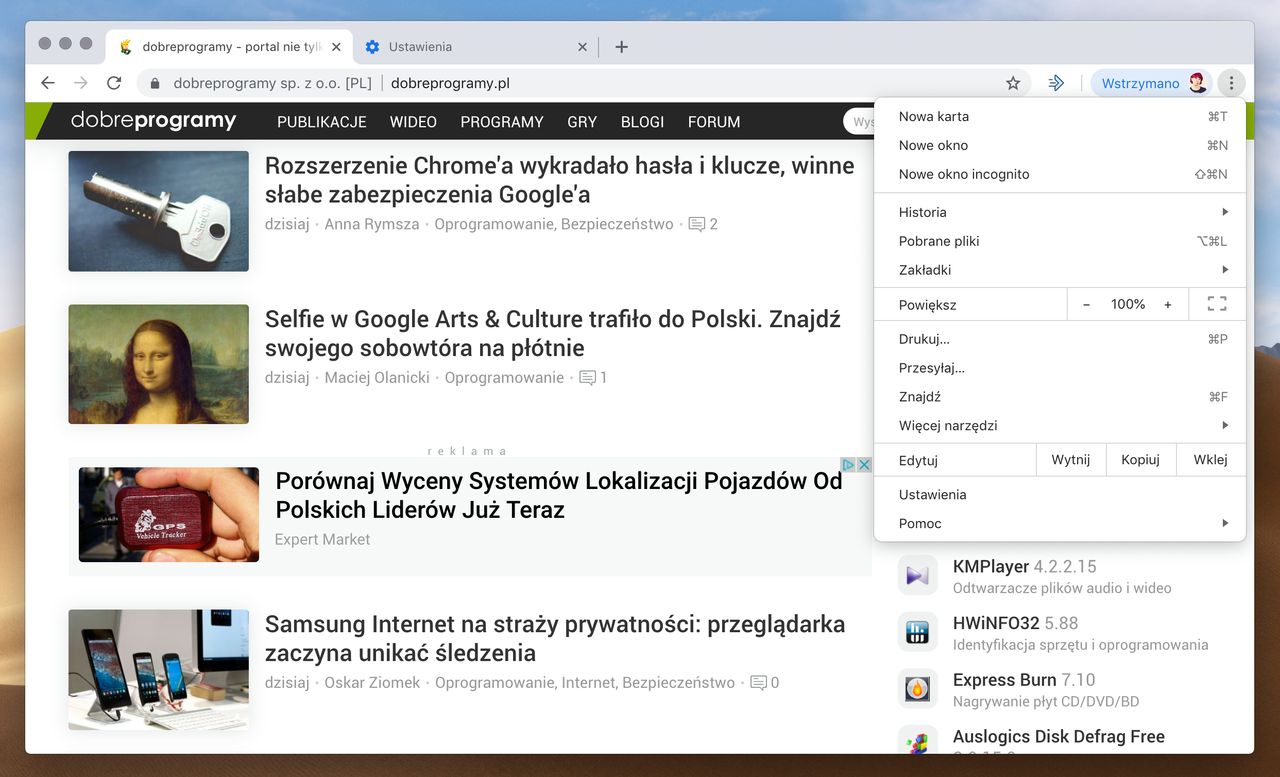Open the KMPlayer app icon
Viewport: 1280px width, 777px height.
click(x=917, y=575)
